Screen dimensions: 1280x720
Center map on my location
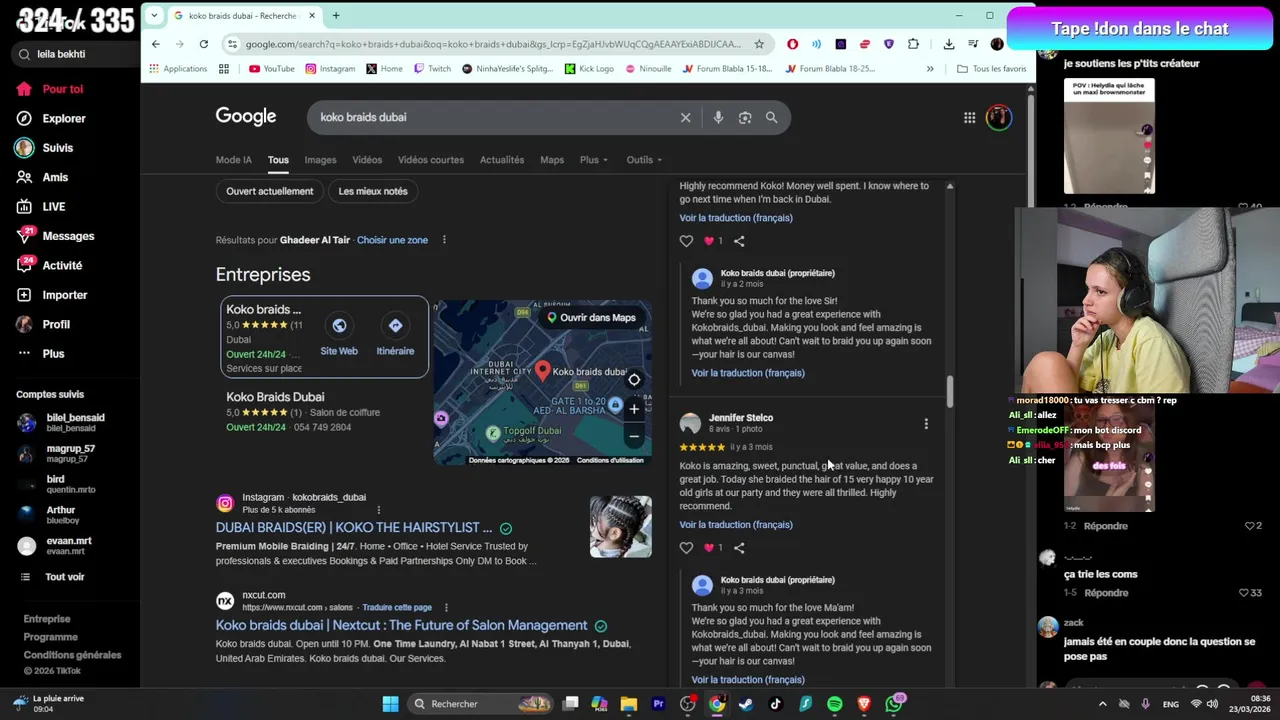pos(634,380)
